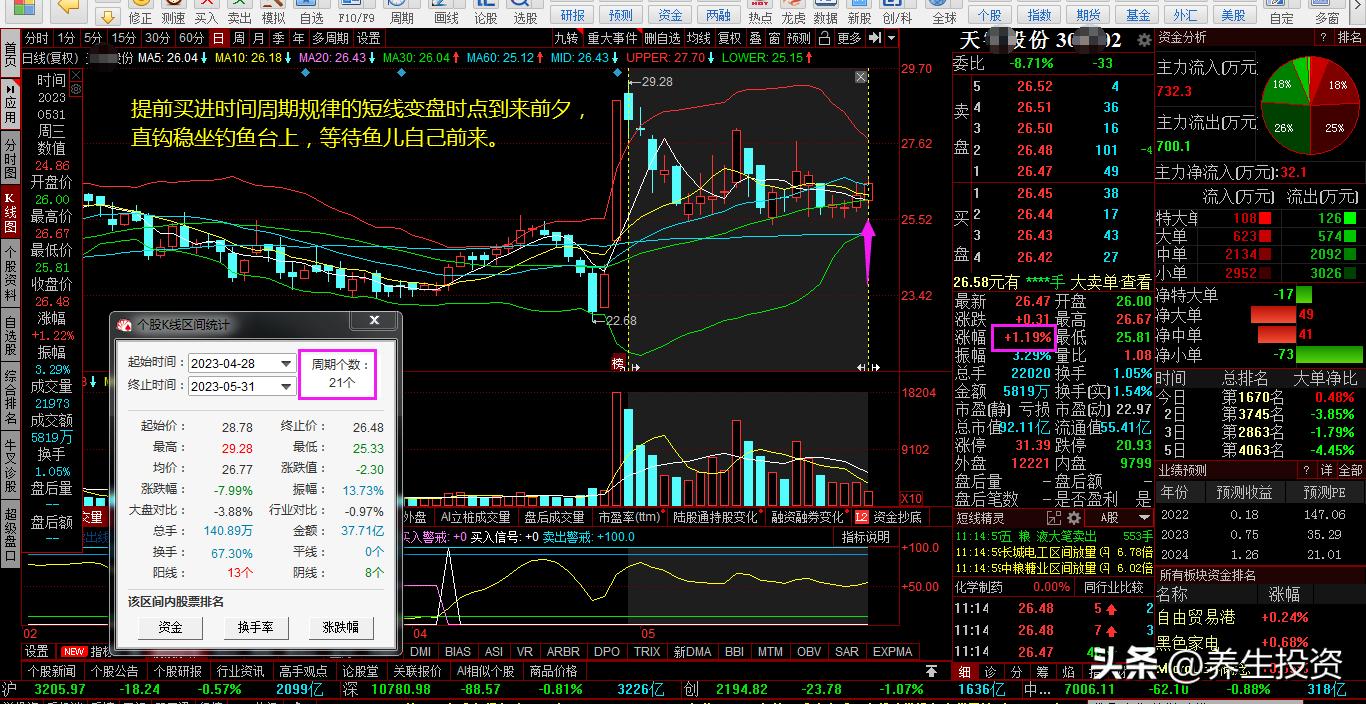
Task: Toggle the 叠 overlay chart option
Action: (756, 38)
